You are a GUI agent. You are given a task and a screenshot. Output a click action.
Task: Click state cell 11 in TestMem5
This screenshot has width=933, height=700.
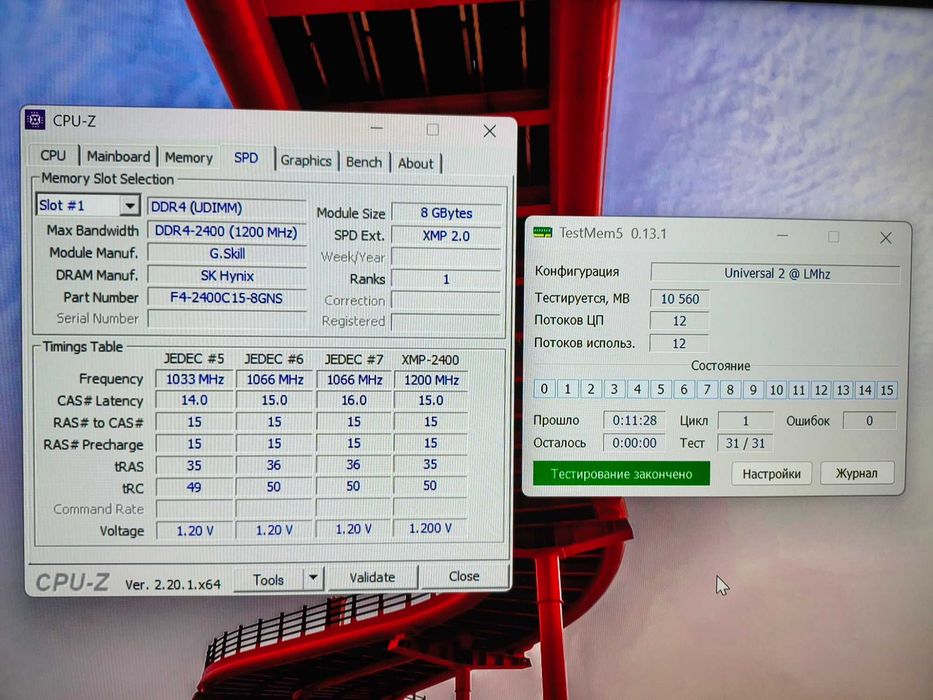click(x=799, y=390)
